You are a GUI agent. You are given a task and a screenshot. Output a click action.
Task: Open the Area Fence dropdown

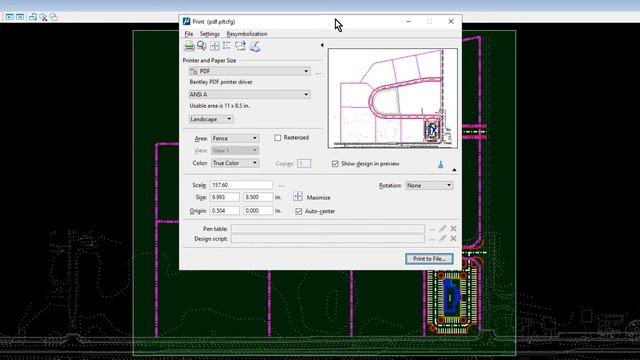click(x=235, y=138)
